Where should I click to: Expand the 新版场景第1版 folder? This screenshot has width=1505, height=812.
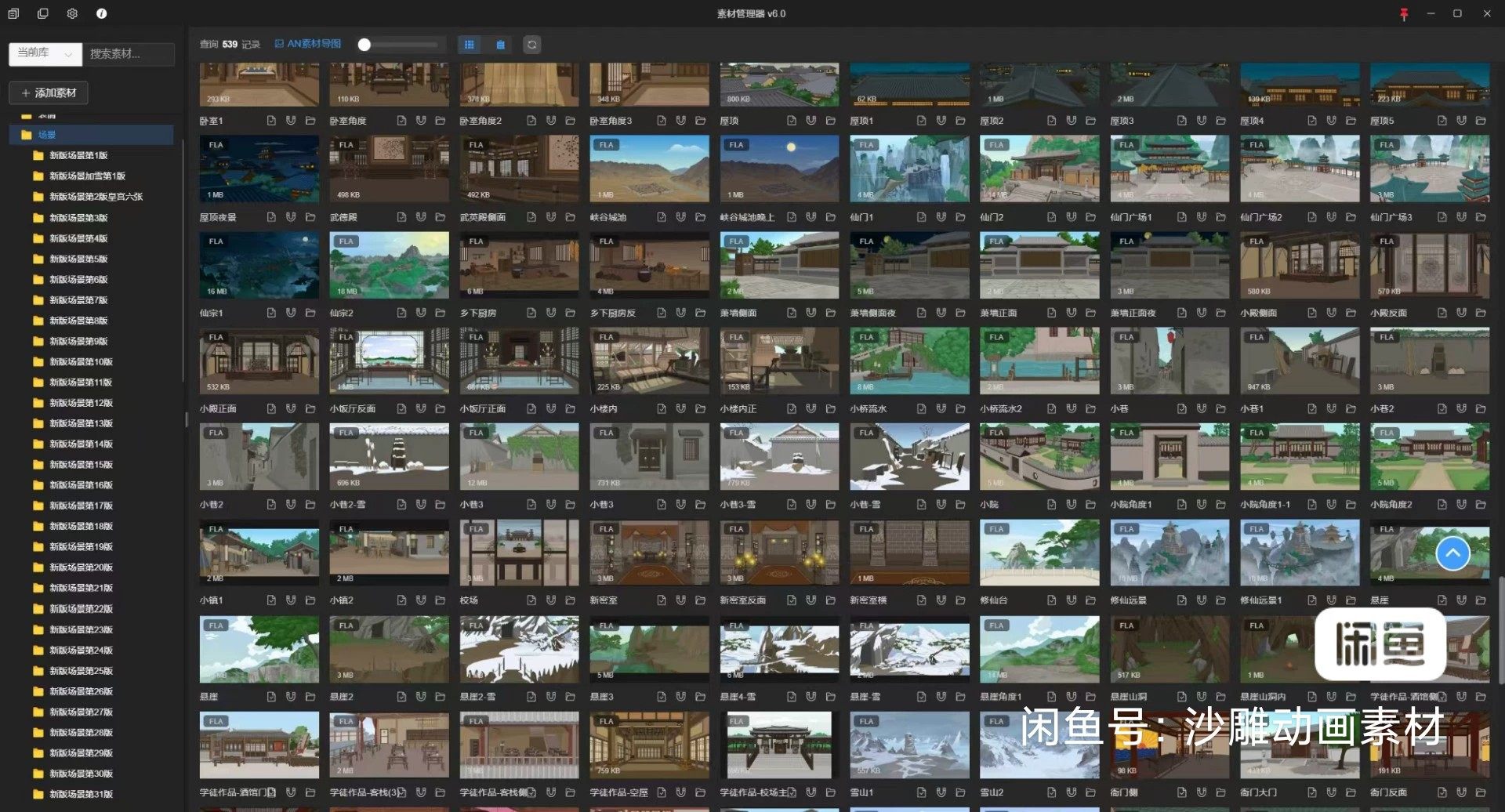click(x=78, y=155)
